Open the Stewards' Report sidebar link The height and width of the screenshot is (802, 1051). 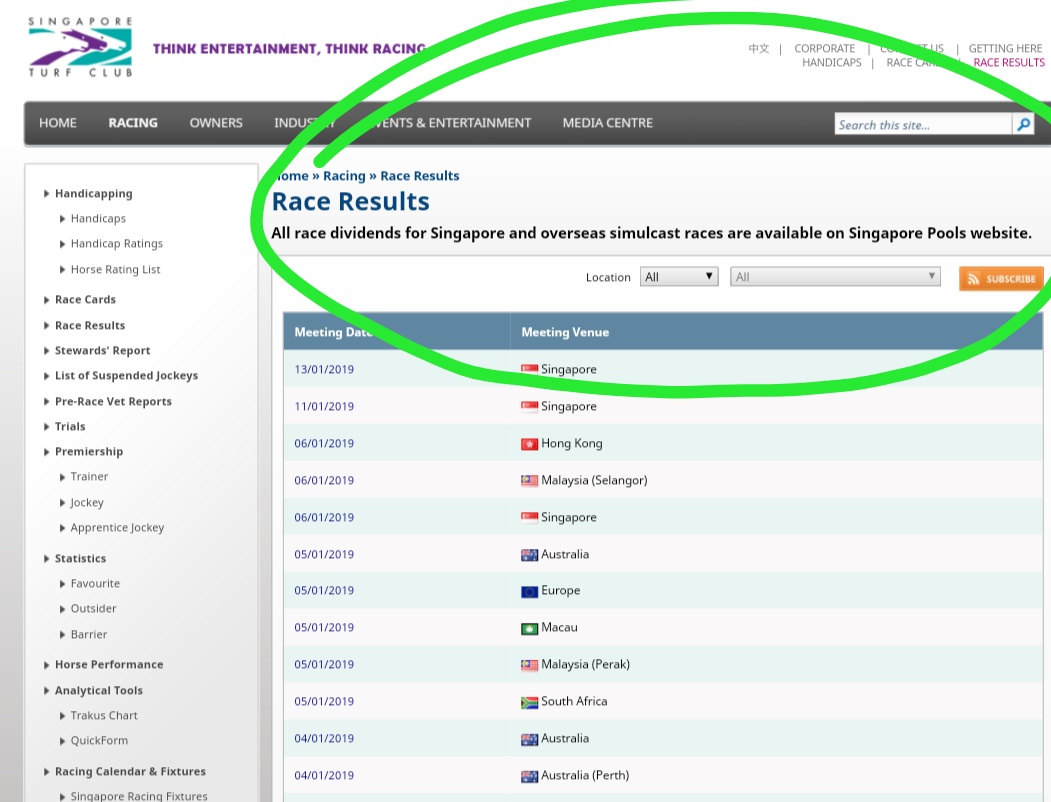(102, 351)
